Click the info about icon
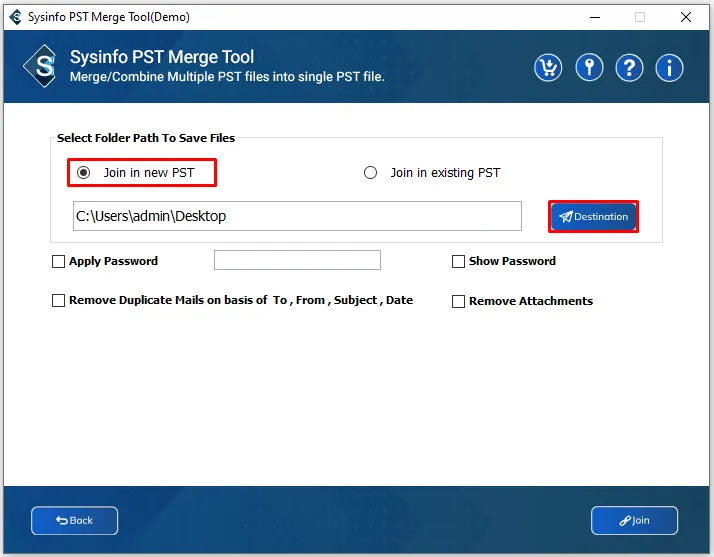 669,67
